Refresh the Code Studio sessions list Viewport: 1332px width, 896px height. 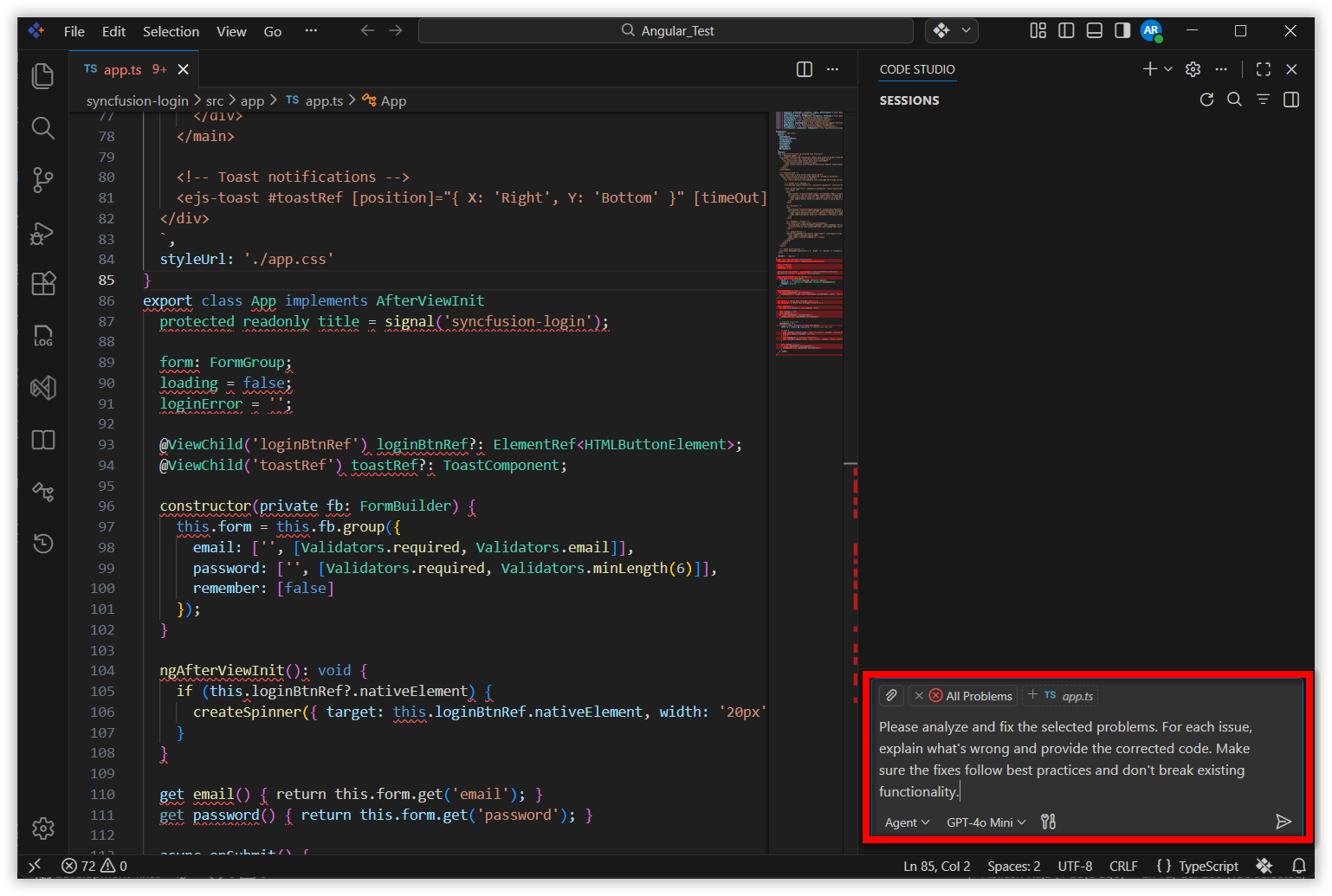pyautogui.click(x=1206, y=100)
